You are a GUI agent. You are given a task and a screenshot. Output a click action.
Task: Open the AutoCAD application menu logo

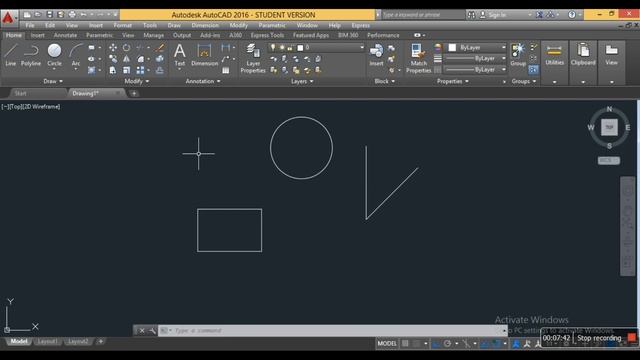coord(8,18)
